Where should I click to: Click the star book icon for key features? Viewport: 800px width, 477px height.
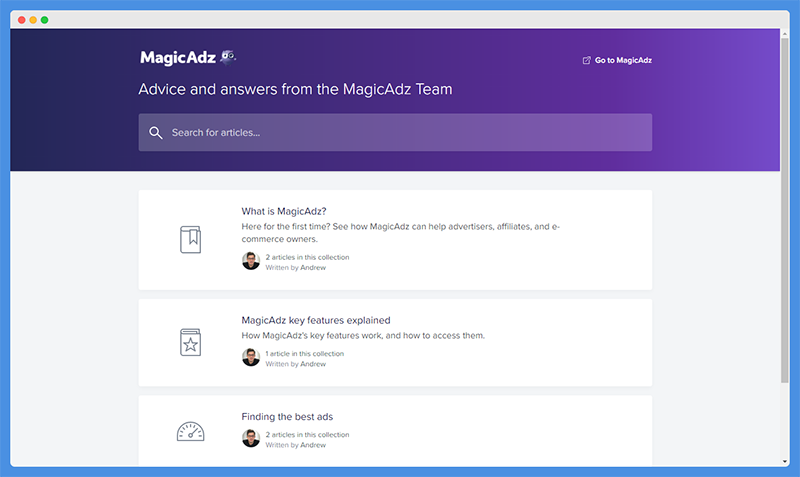[x=190, y=342]
